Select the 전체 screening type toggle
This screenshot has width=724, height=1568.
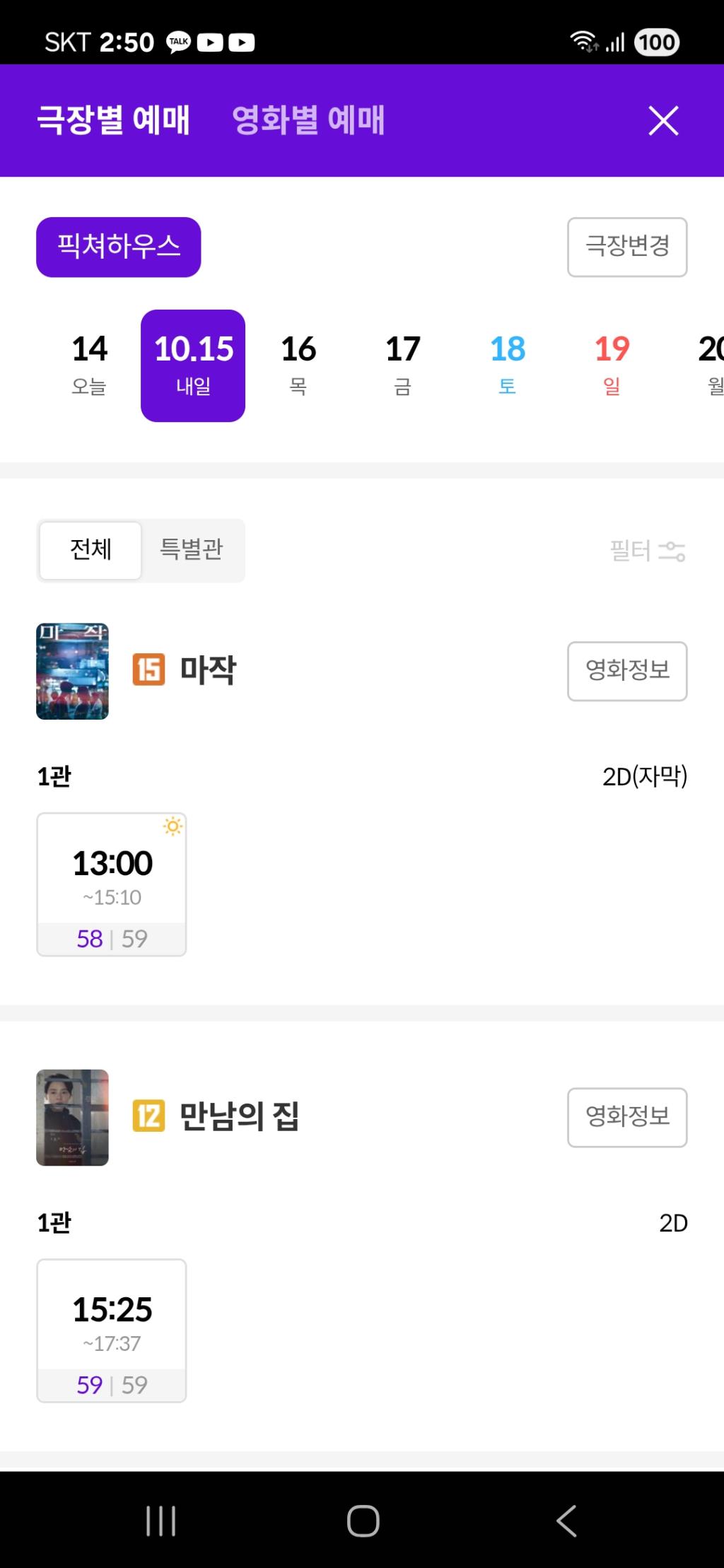[90, 550]
